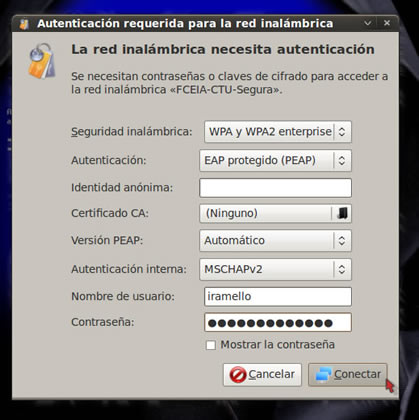419x420 pixels.
Task: Open file browser icon in Certificado CA field
Action: (x=342, y=213)
